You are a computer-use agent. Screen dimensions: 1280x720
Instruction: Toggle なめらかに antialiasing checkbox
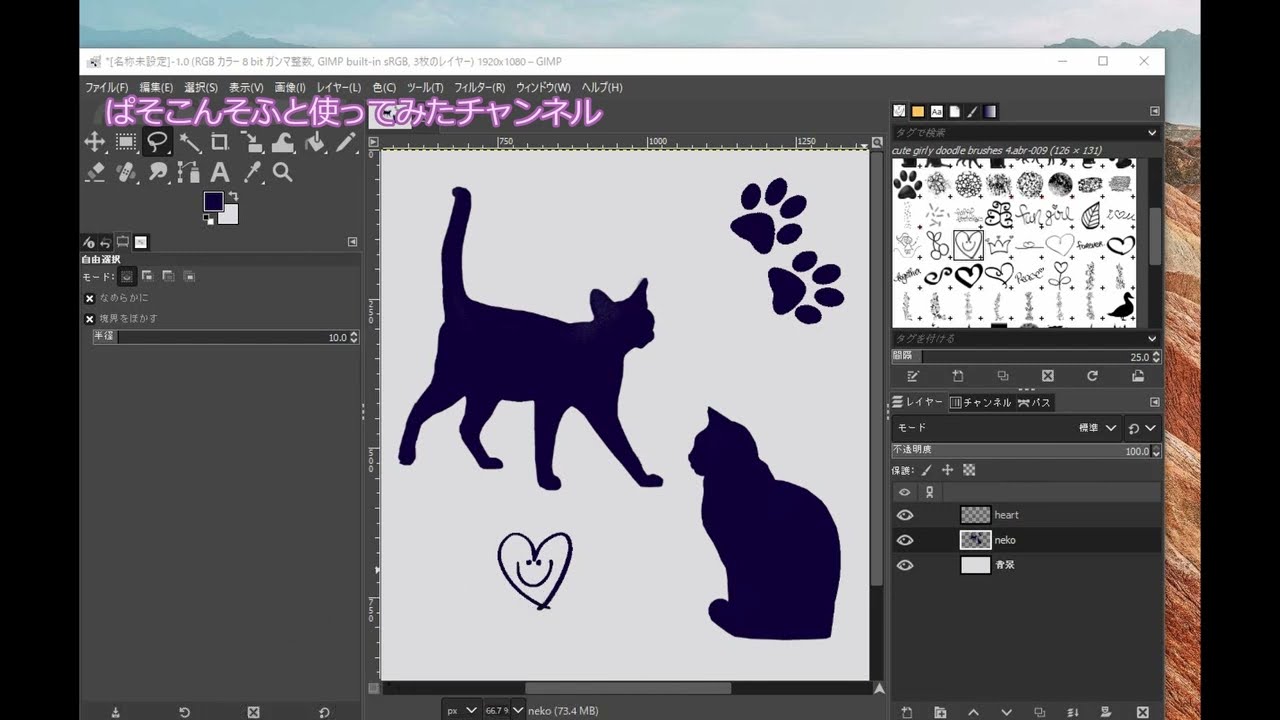coord(89,298)
